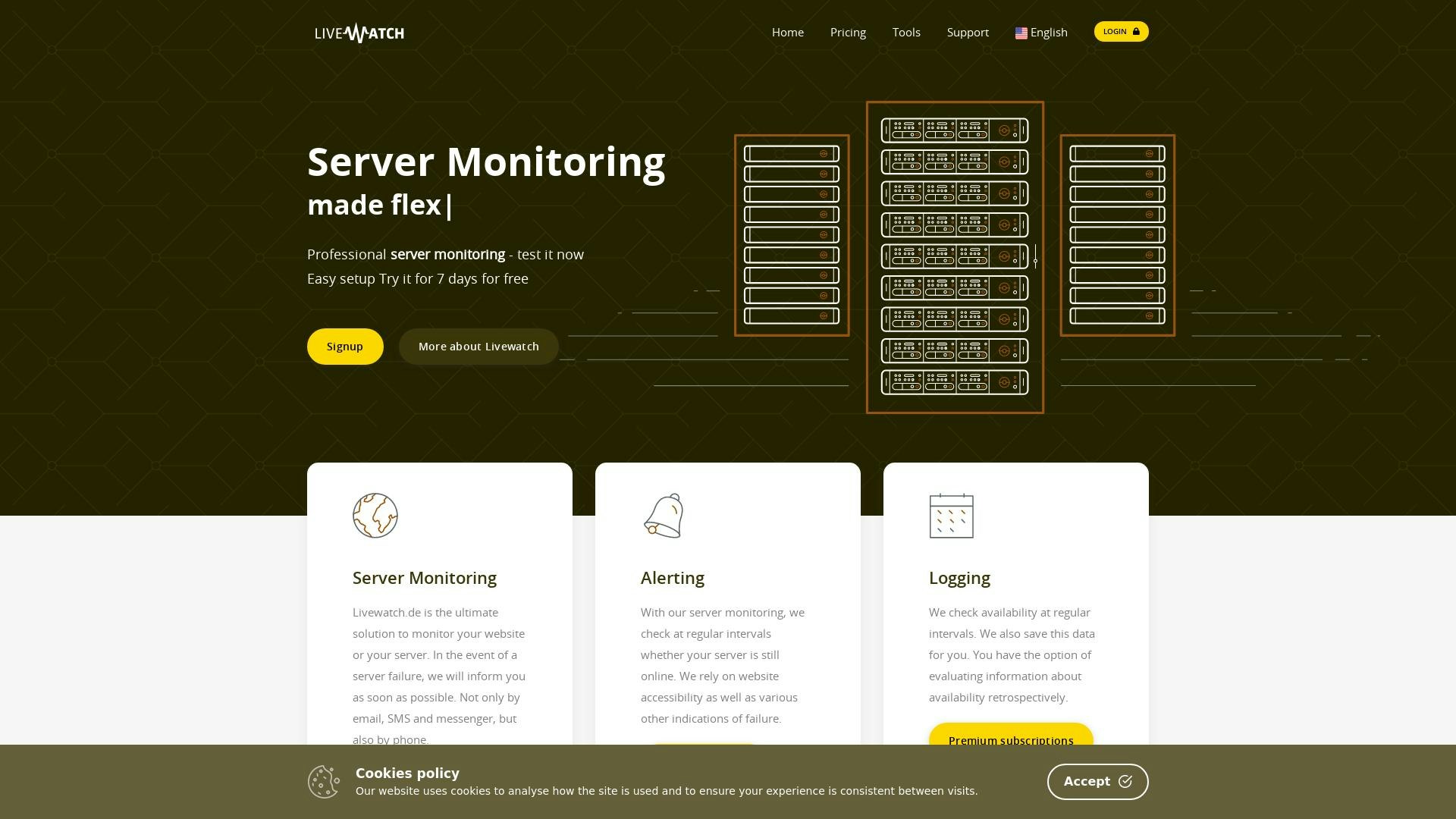This screenshot has height=819, width=1456.
Task: Open the Tools menu item
Action: coord(906,33)
